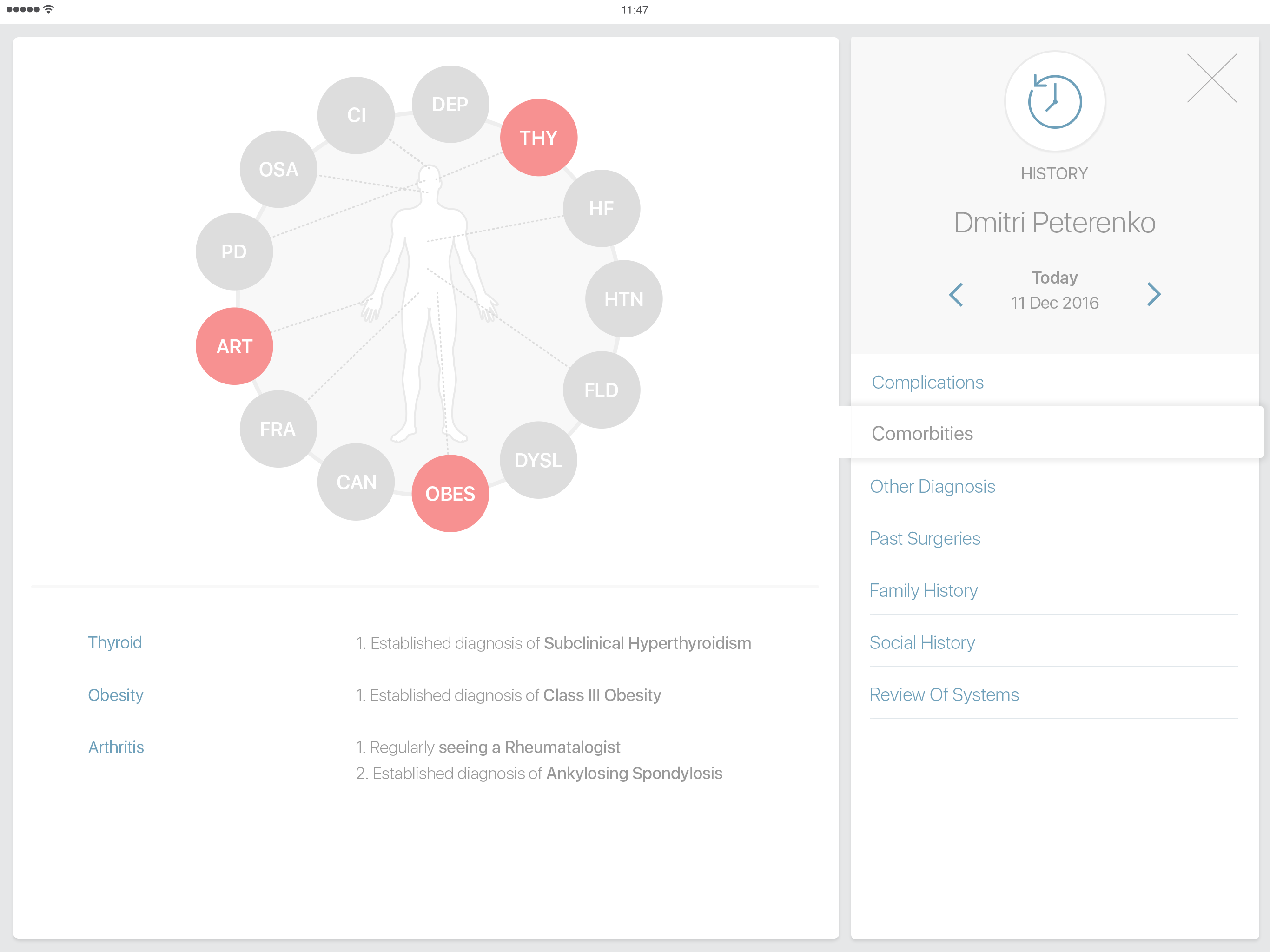
Task: Click the Arthritis link in the summary list
Action: pos(116,747)
